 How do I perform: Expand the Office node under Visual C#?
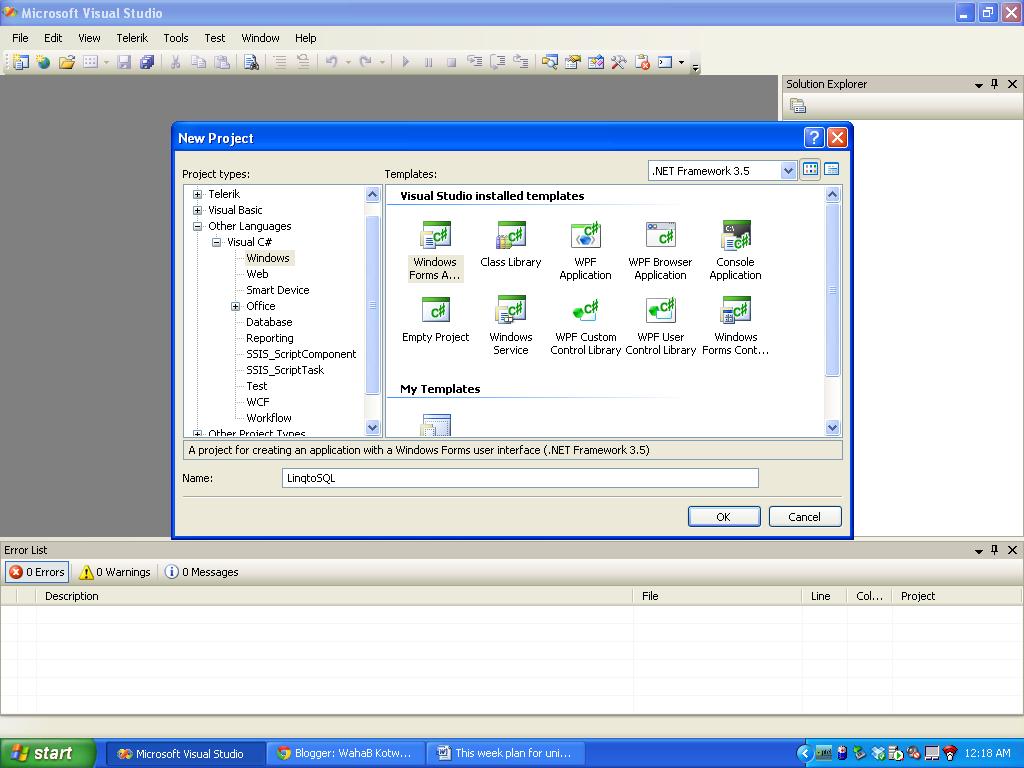coord(234,306)
